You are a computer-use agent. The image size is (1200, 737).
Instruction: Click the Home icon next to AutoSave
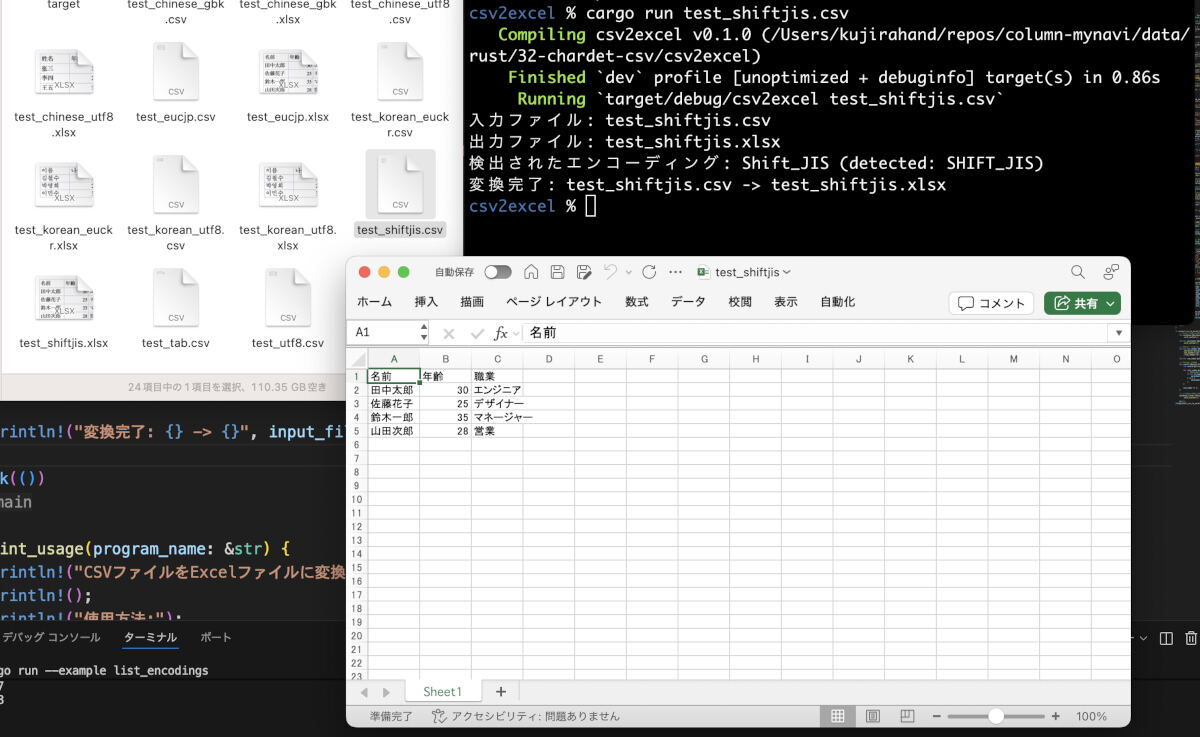tap(532, 271)
